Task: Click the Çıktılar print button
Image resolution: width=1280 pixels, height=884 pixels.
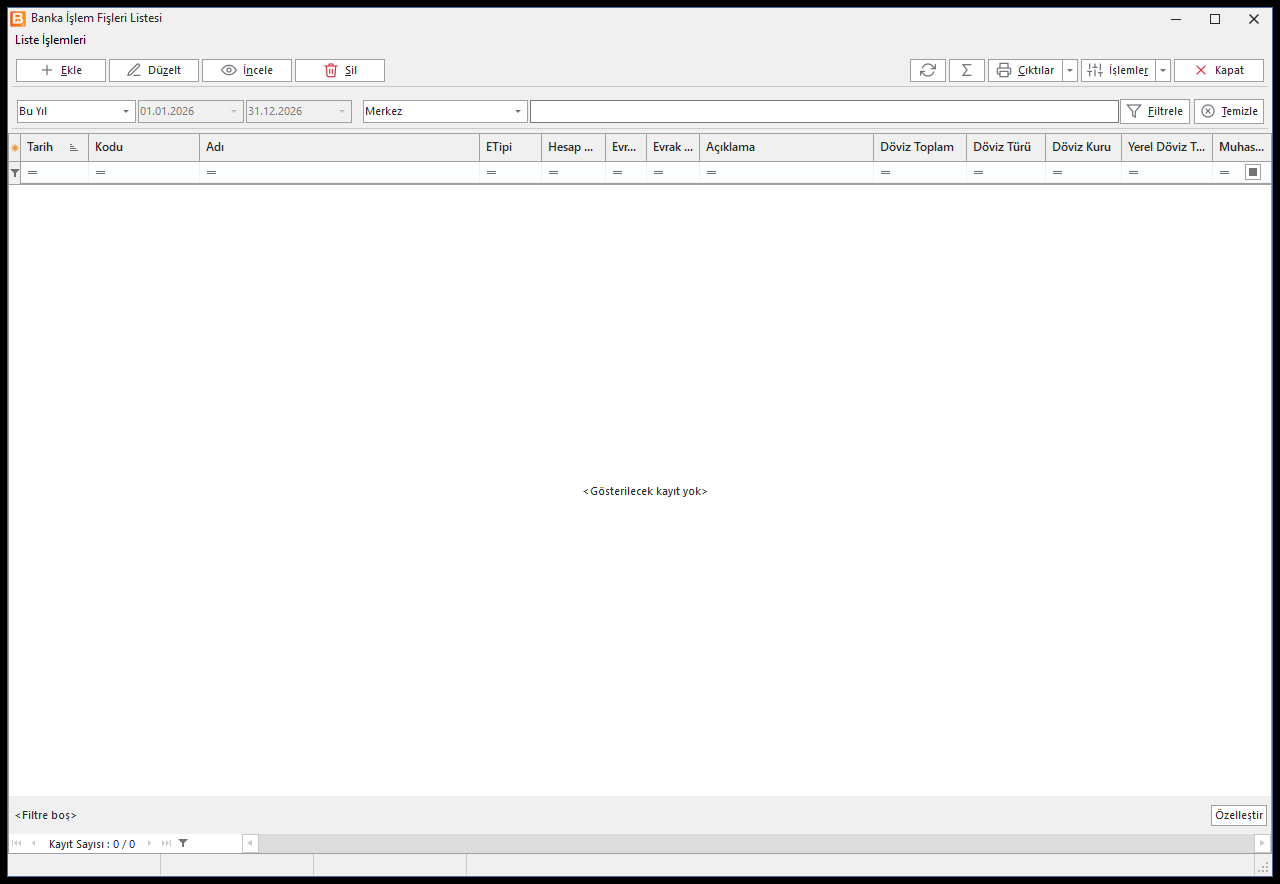Action: click(1025, 70)
